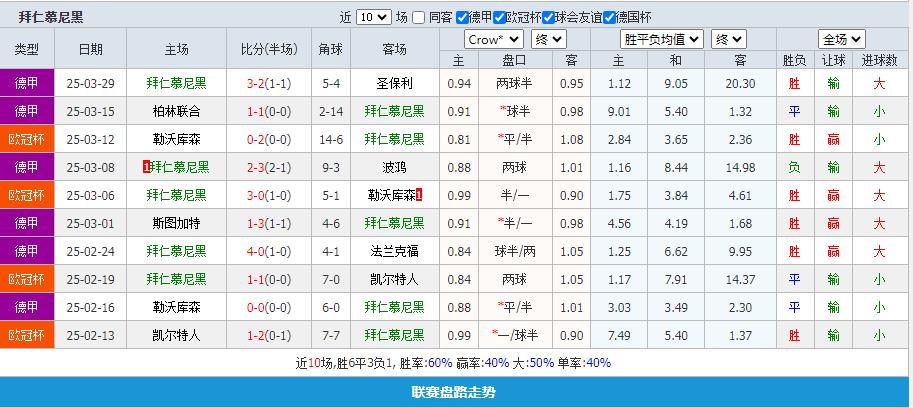Click date 25-03-01 cell
Screen dimensions: 913x408
coord(90,223)
